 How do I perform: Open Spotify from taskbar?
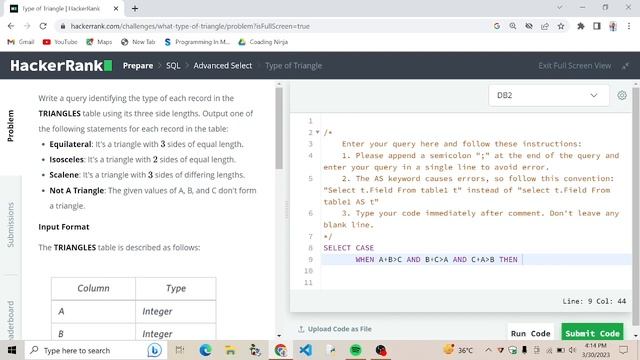tap(356, 350)
